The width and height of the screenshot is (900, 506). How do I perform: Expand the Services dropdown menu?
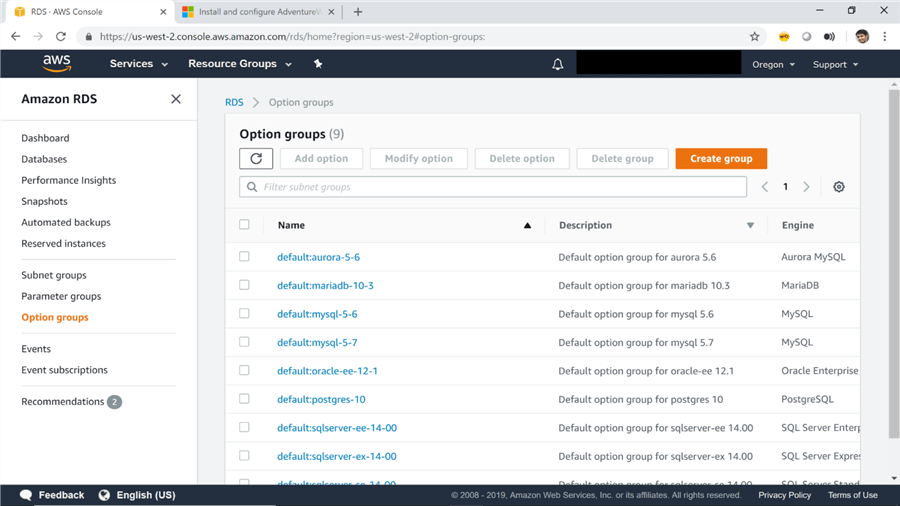tap(138, 64)
